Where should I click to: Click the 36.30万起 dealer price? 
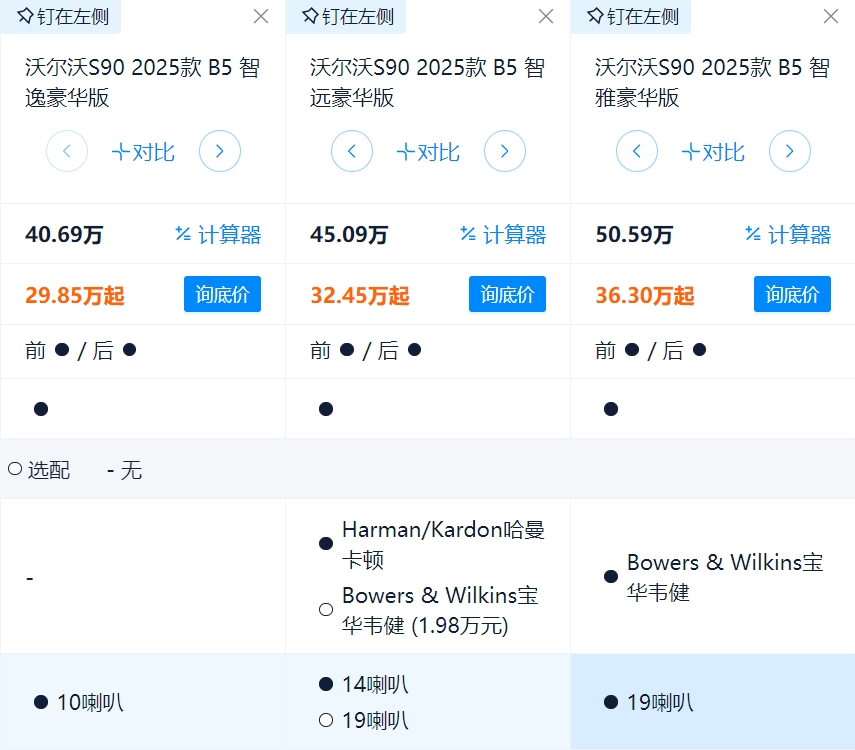click(645, 295)
